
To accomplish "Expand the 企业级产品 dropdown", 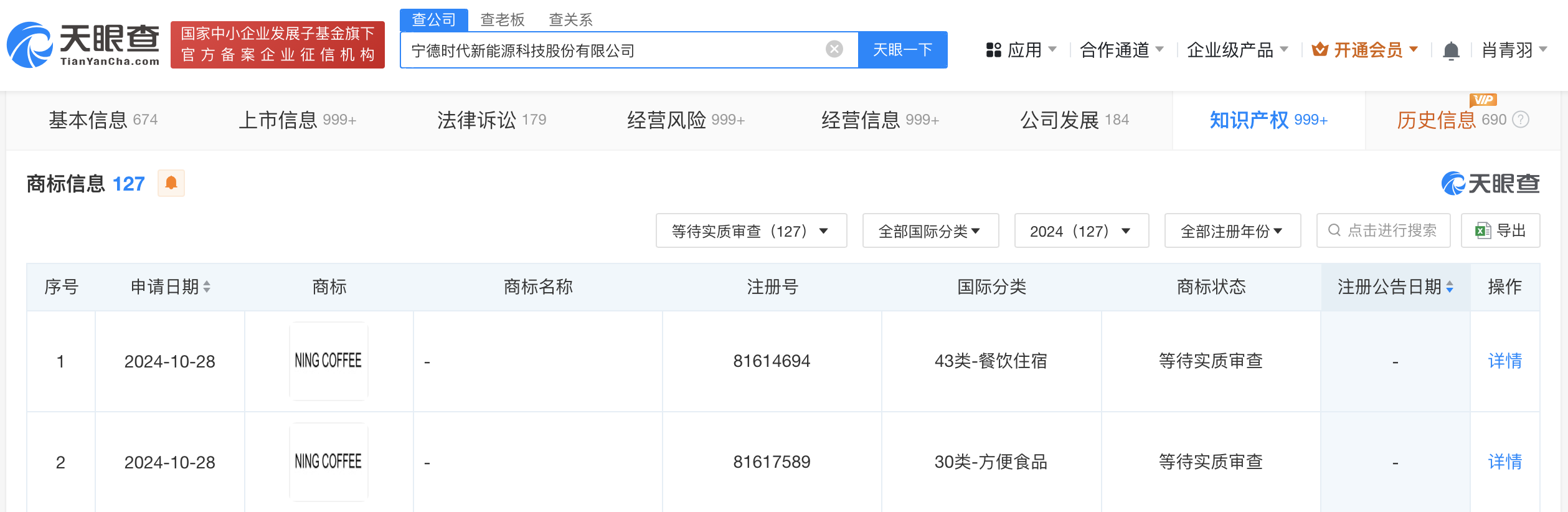I will click(1237, 50).
